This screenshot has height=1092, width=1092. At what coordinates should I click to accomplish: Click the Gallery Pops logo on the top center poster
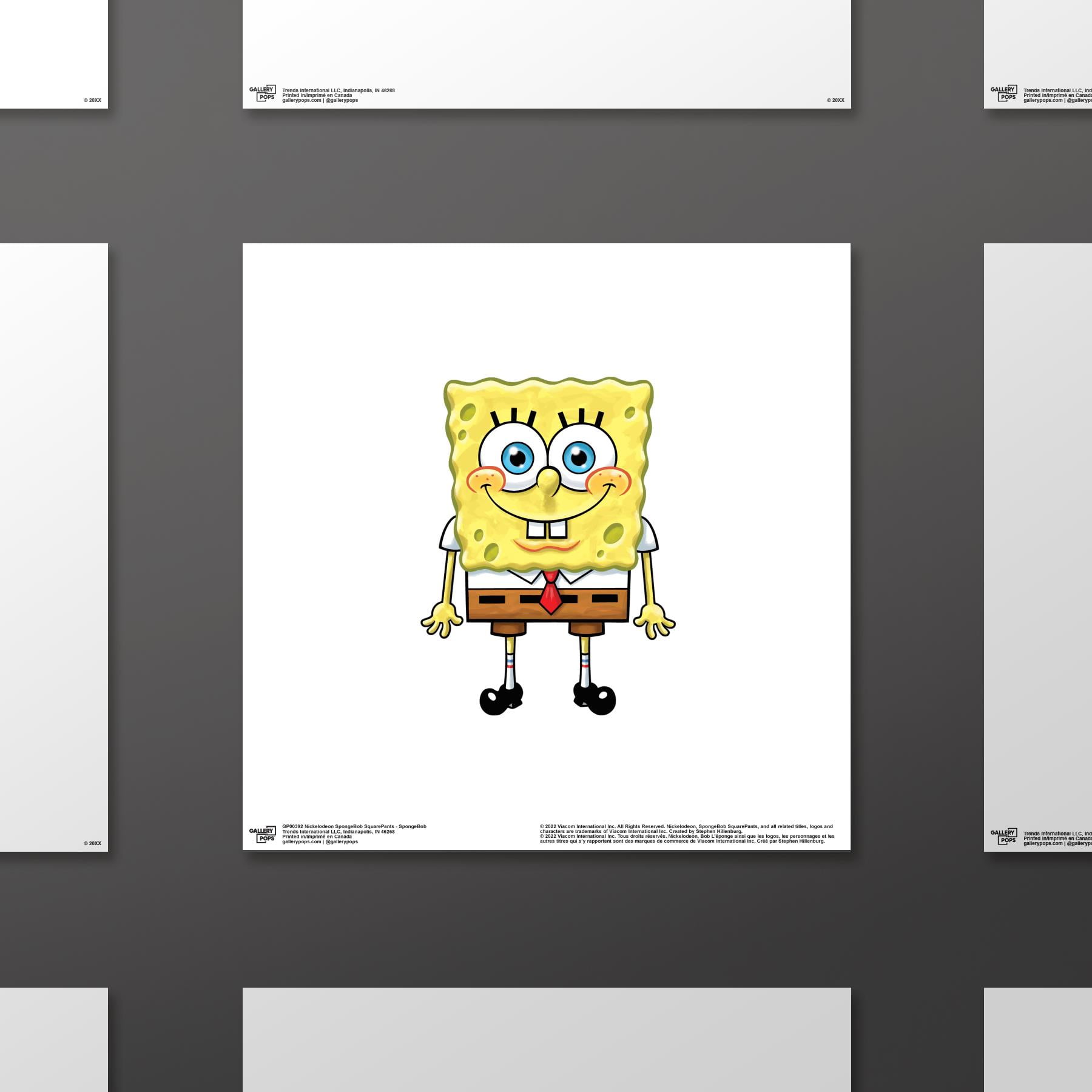(262, 93)
